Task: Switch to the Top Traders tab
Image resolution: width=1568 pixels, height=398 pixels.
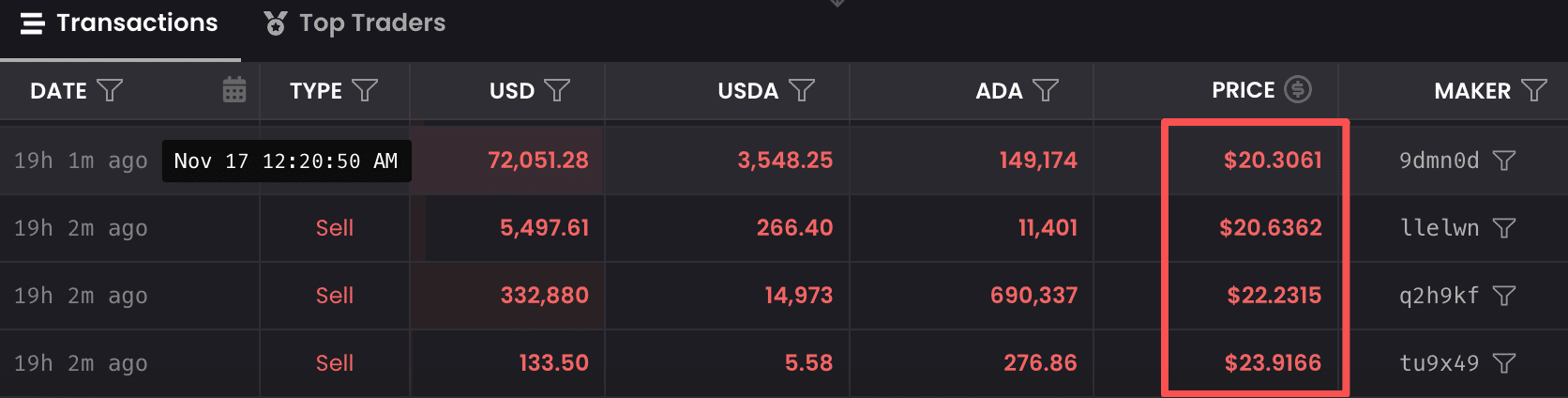Action: click(x=354, y=23)
